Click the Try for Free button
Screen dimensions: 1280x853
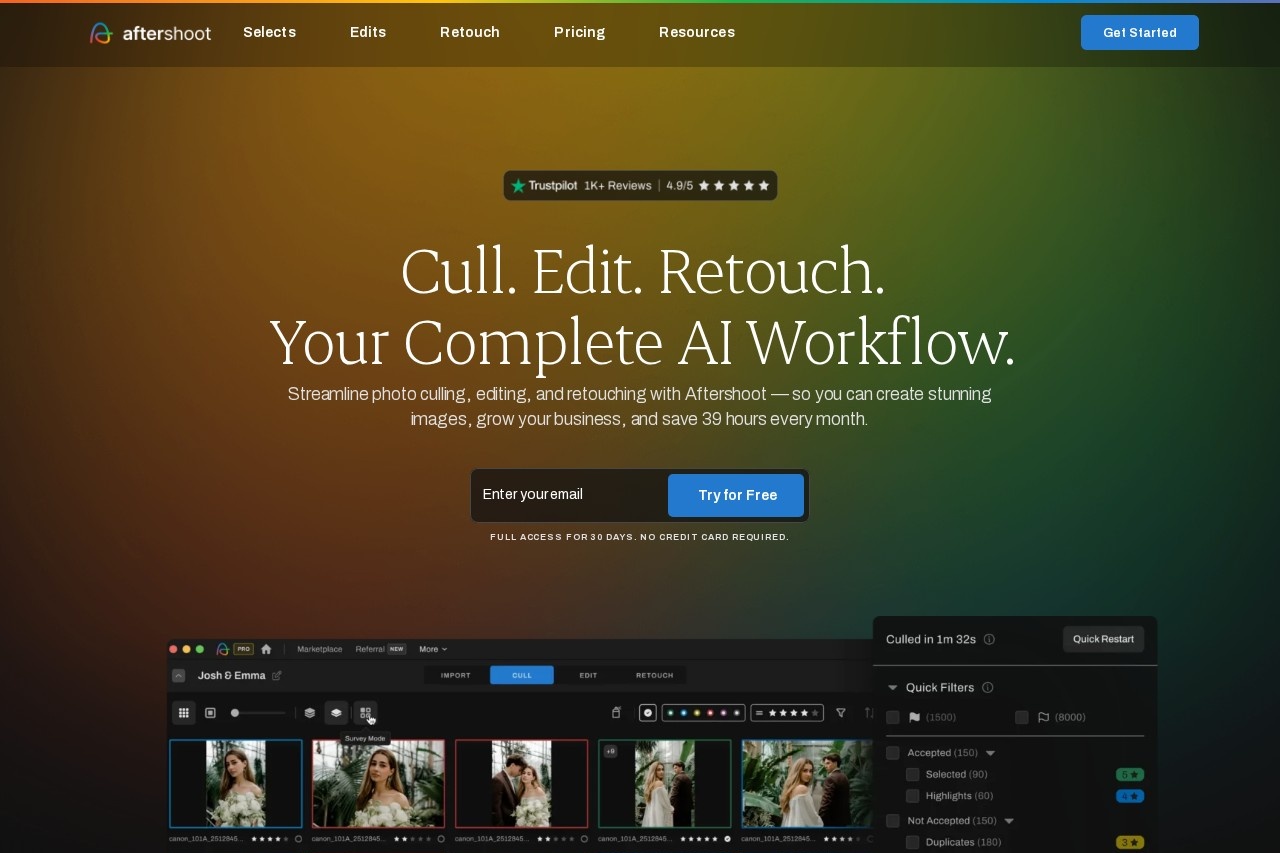coord(736,495)
